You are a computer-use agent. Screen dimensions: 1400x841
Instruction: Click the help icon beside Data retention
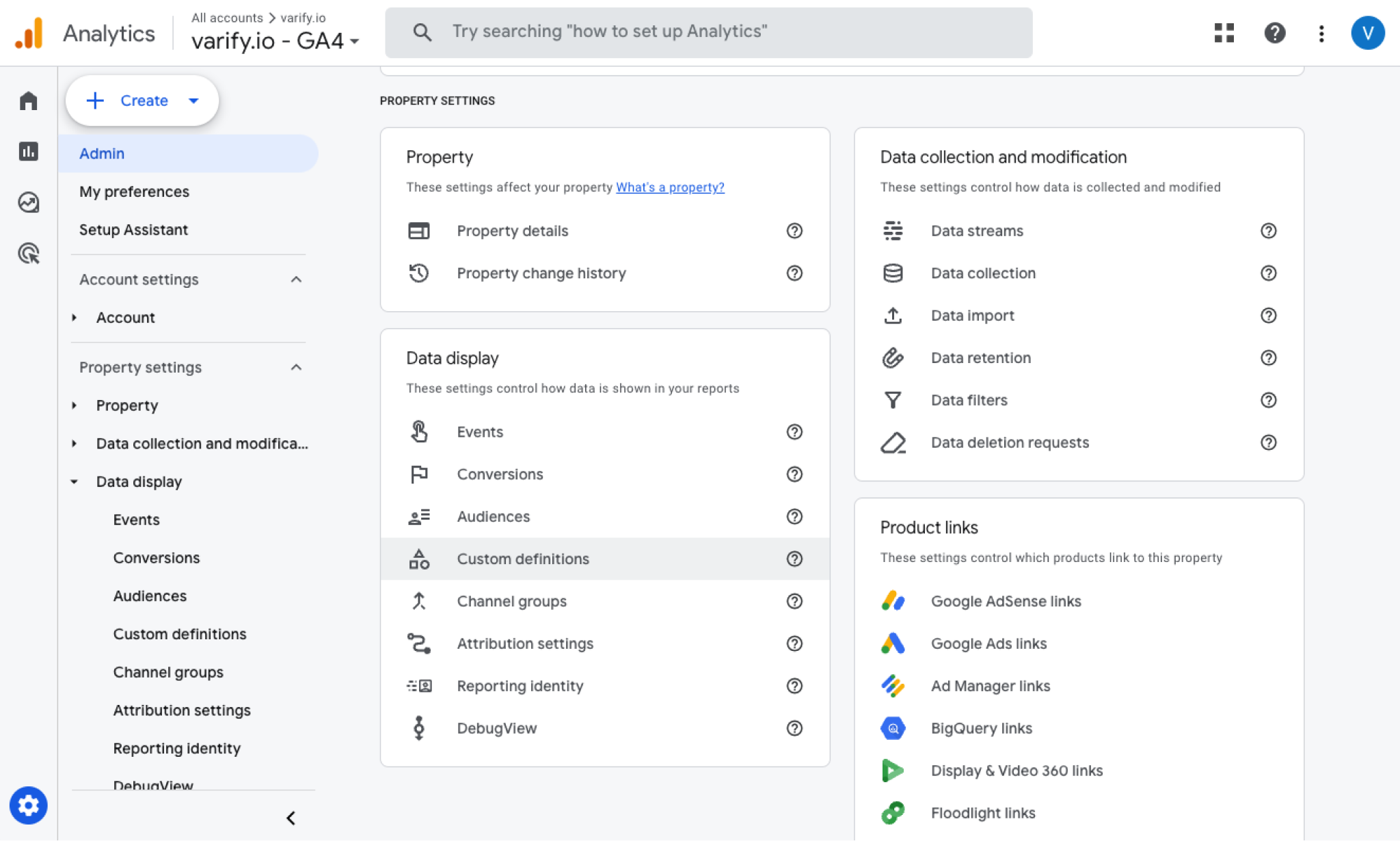[1268, 358]
